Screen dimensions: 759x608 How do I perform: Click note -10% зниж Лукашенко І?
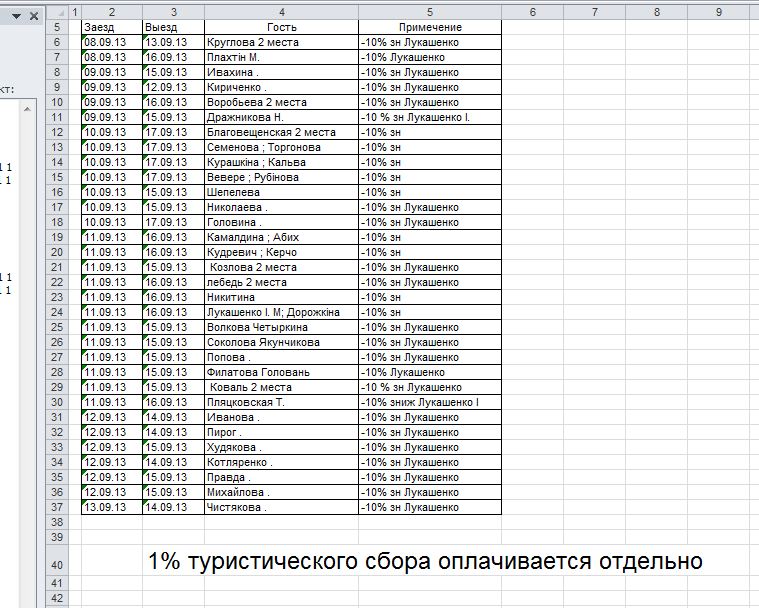coord(430,402)
